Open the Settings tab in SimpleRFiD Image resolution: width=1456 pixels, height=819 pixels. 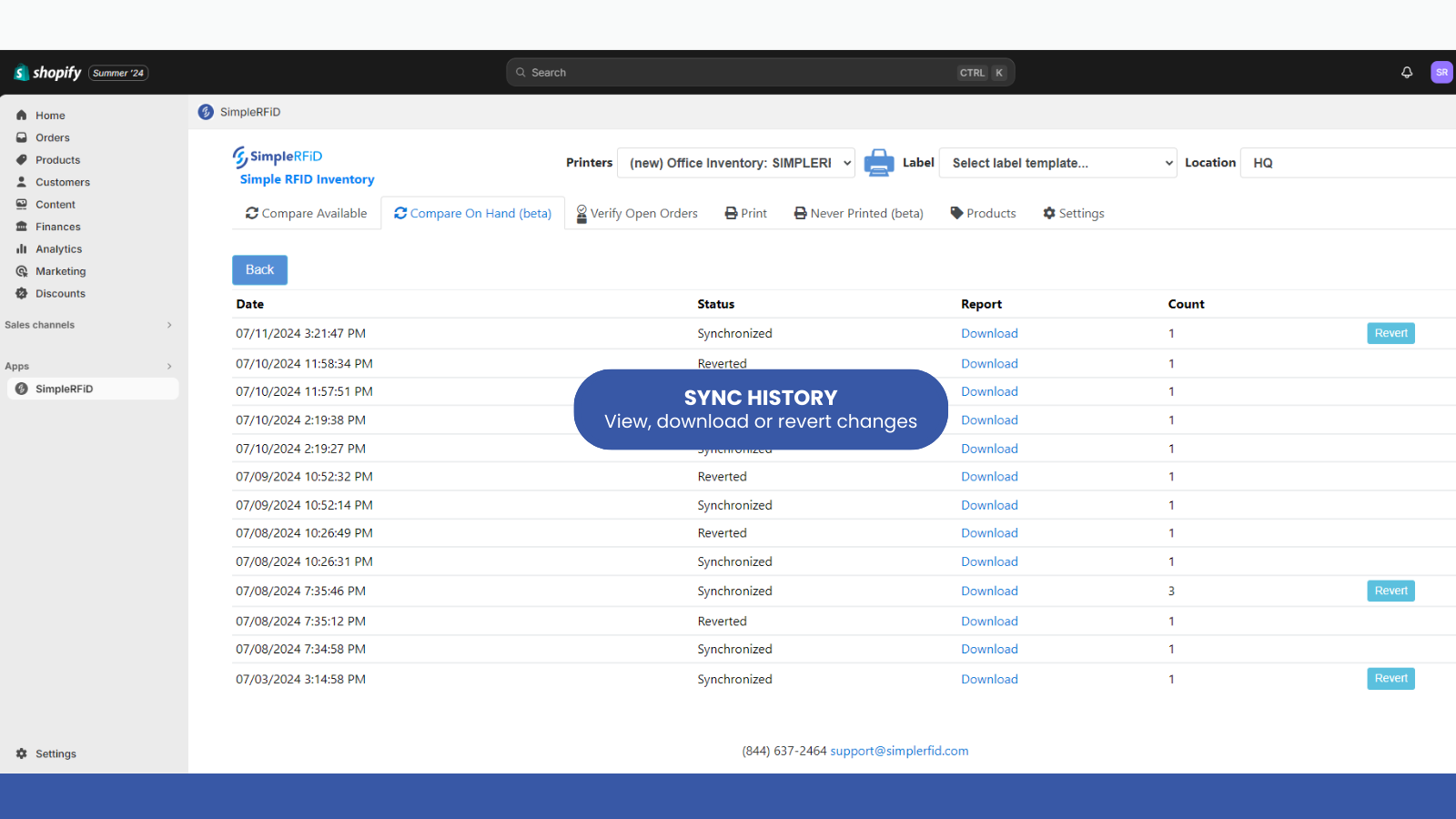tap(1074, 213)
